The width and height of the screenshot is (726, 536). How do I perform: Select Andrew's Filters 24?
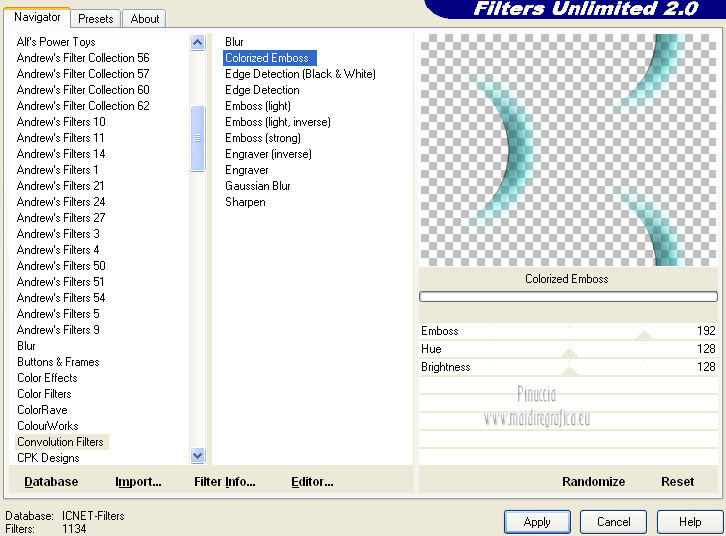point(61,202)
